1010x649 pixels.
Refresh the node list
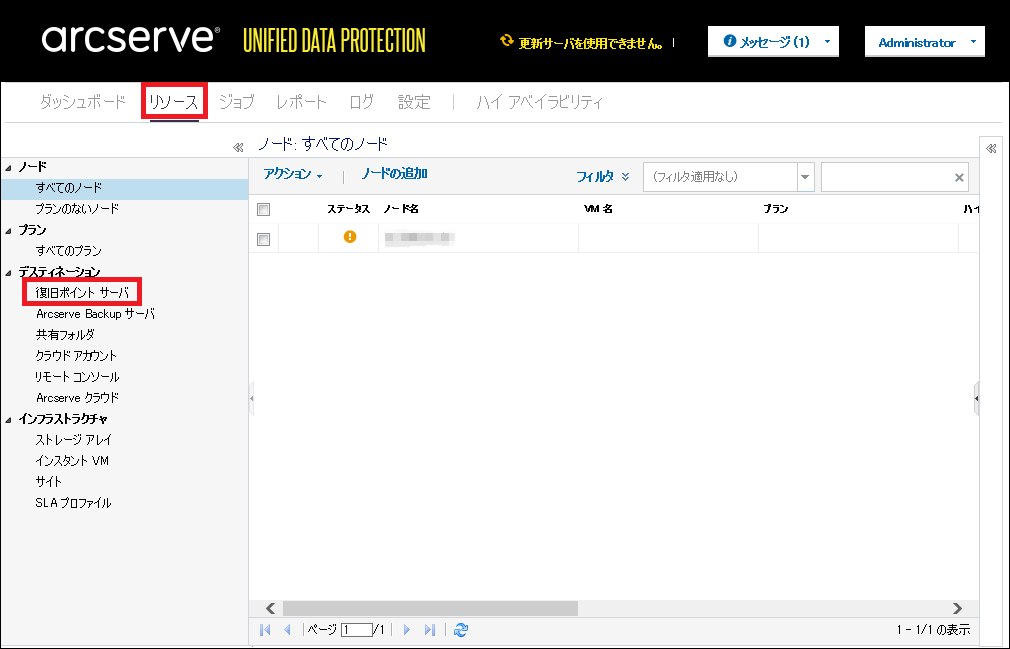pos(461,630)
